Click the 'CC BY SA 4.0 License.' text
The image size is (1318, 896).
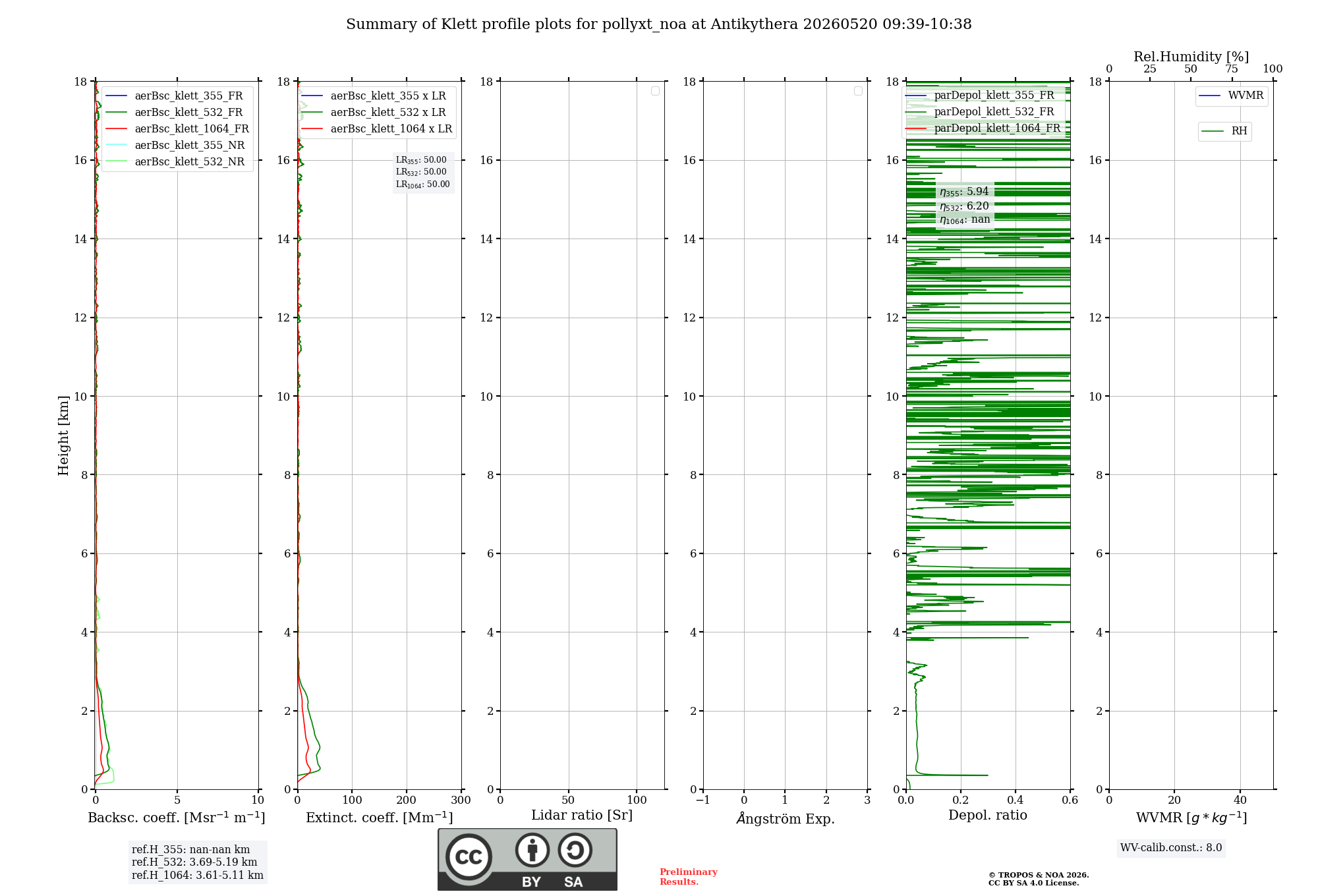pyautogui.click(x=1033, y=883)
